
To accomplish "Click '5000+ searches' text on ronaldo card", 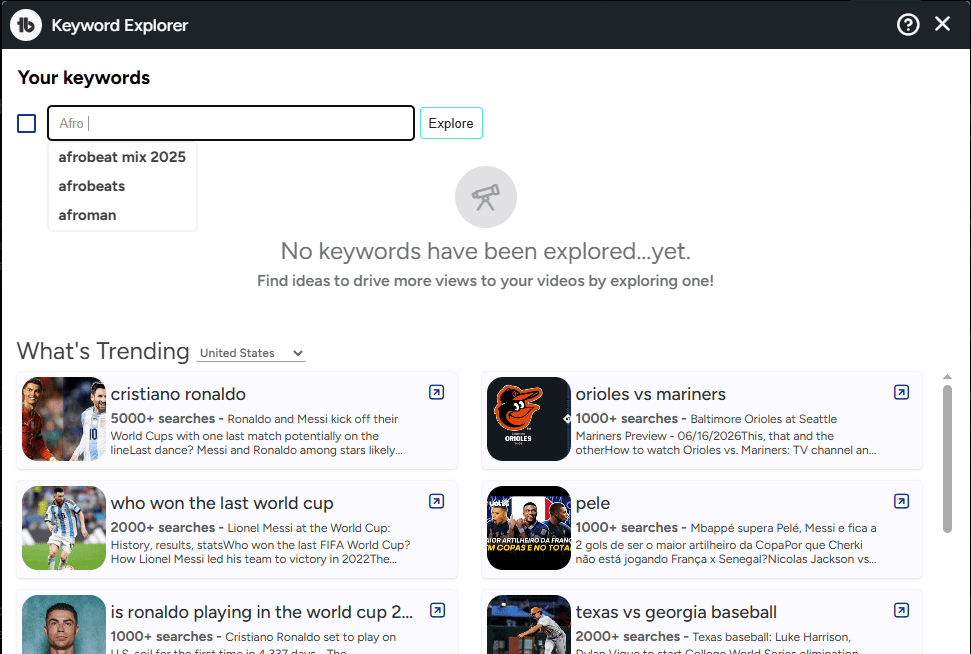I will pyautogui.click(x=163, y=419).
